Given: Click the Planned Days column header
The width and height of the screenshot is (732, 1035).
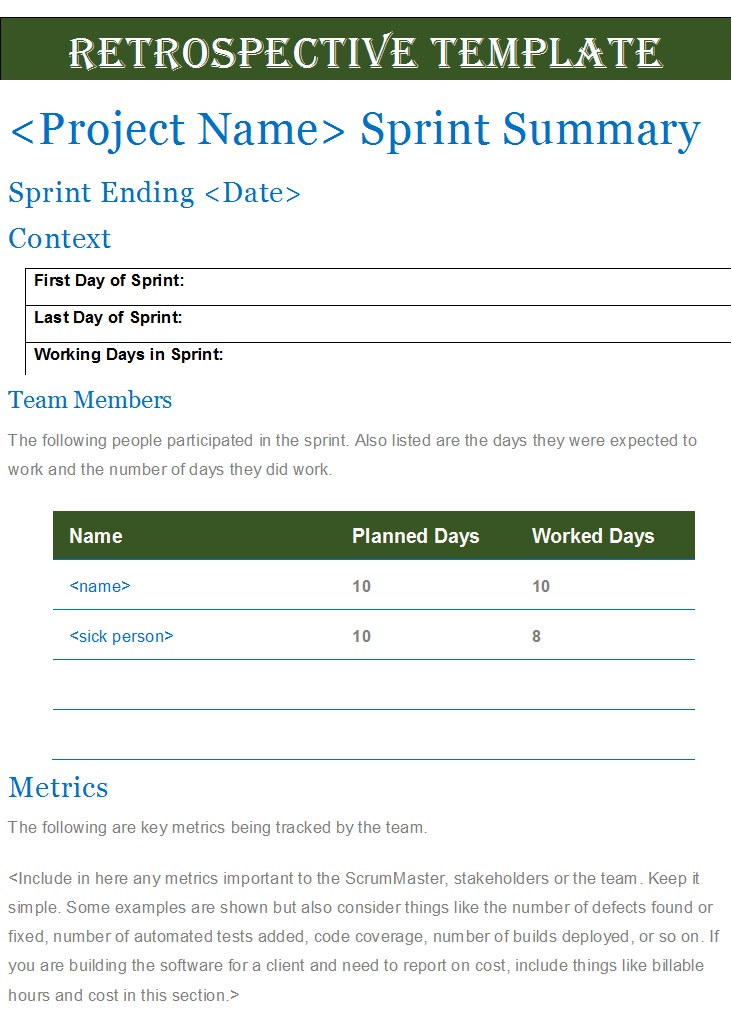Looking at the screenshot, I should 416,536.
